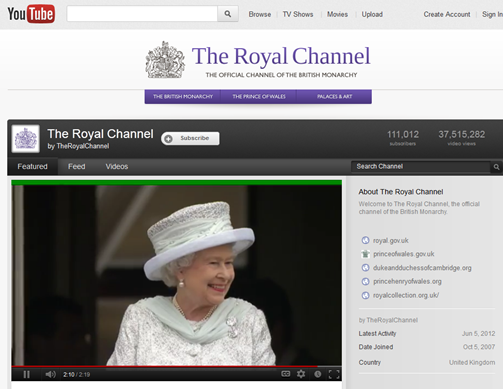Switch to the Featured tab
The image size is (503, 389).
[32, 166]
